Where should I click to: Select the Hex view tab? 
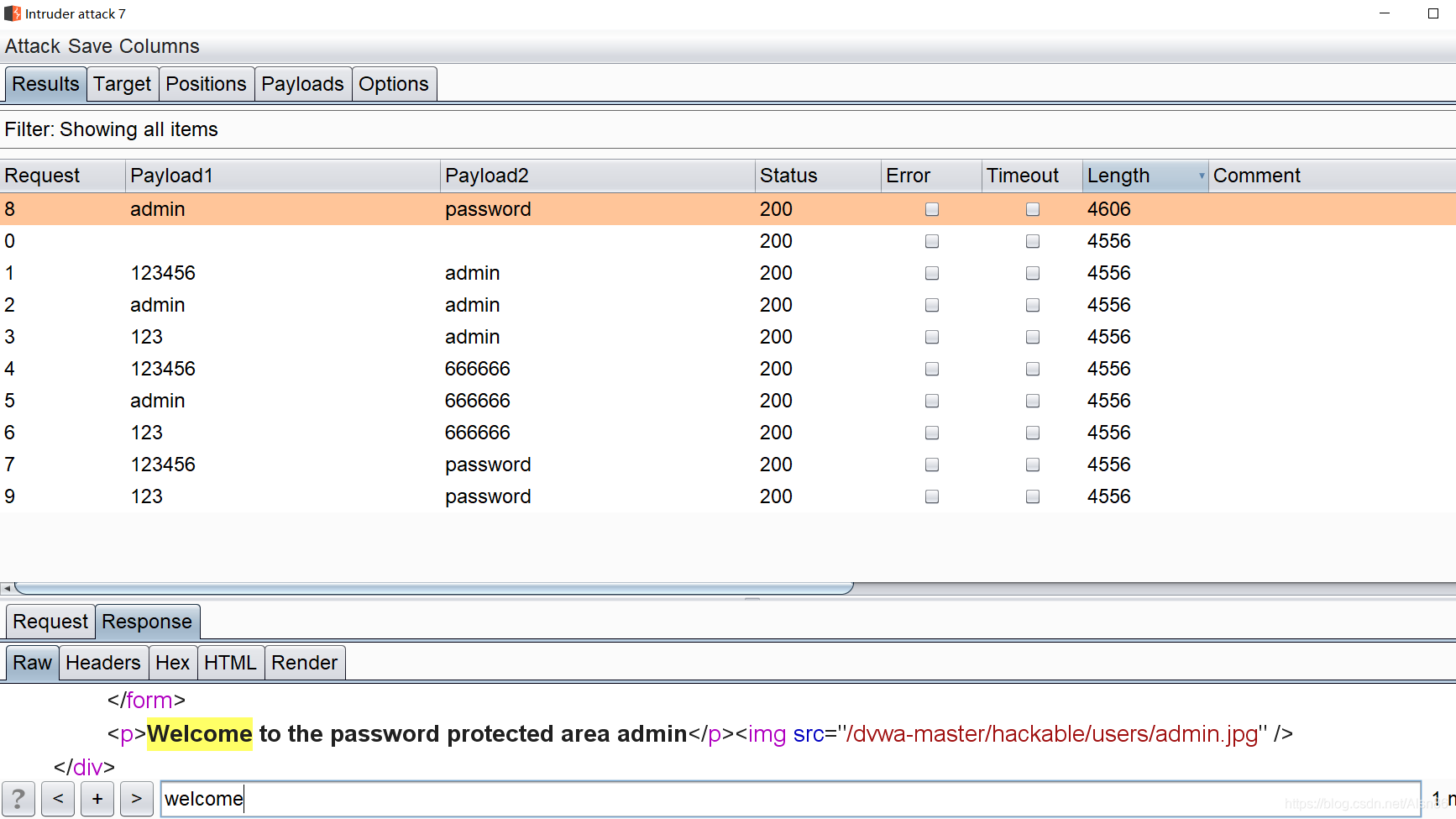(x=172, y=663)
